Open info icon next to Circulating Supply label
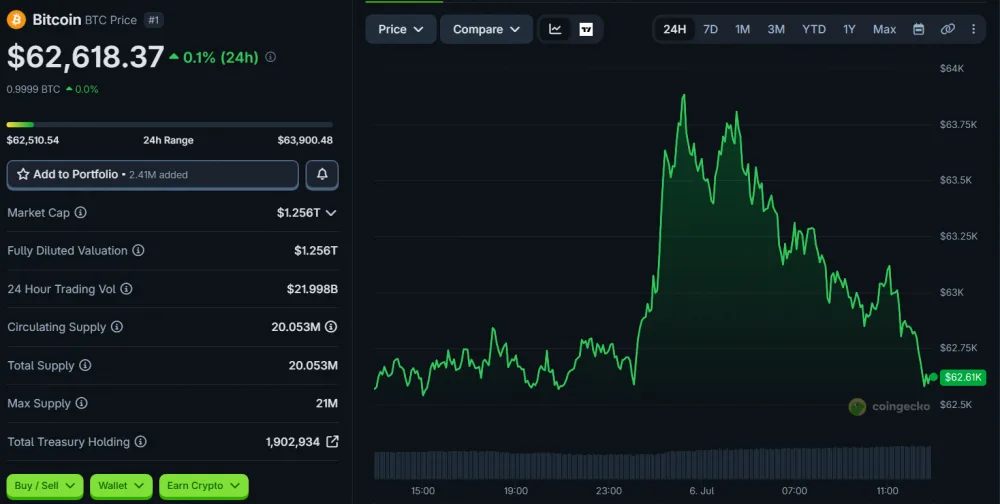Screen dimensions: 1000x504 (117, 327)
